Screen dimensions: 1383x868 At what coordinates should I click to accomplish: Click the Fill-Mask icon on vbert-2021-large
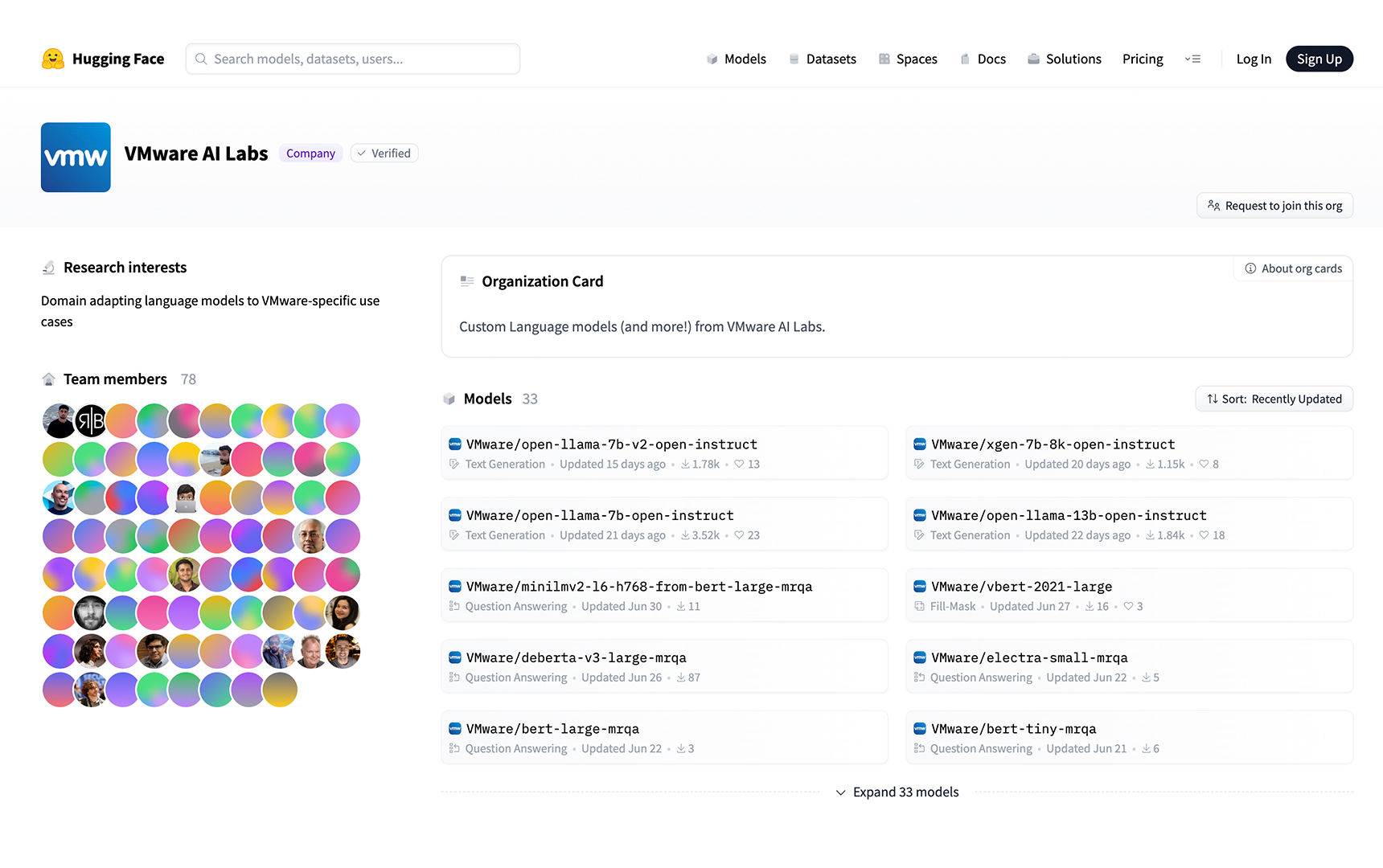tap(919, 607)
